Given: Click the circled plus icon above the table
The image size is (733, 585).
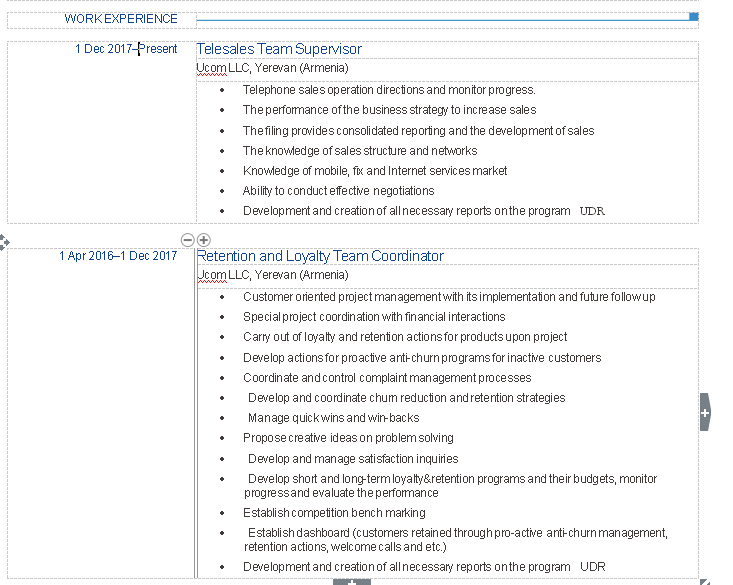Looking at the screenshot, I should pyautogui.click(x=204, y=240).
